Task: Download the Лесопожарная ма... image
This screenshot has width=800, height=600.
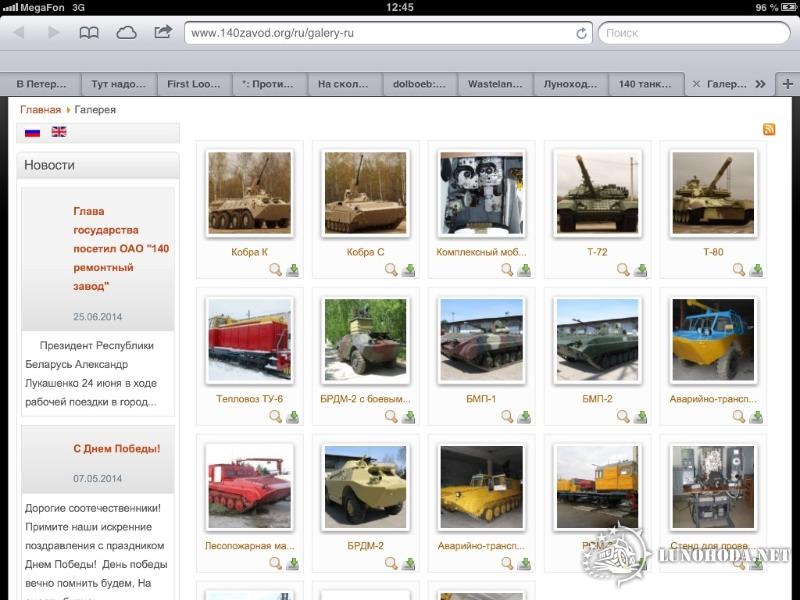Action: 292,564
